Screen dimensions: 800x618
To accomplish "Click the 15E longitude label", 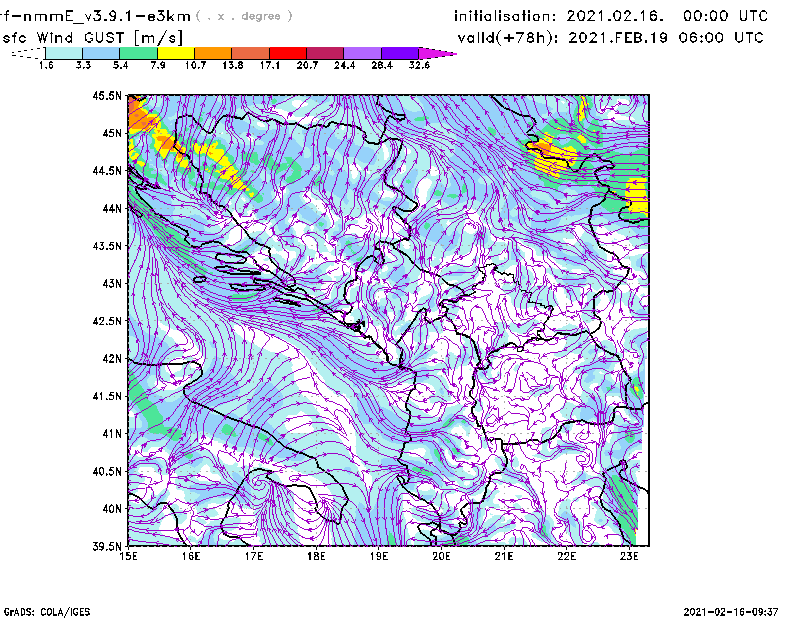I will [128, 556].
